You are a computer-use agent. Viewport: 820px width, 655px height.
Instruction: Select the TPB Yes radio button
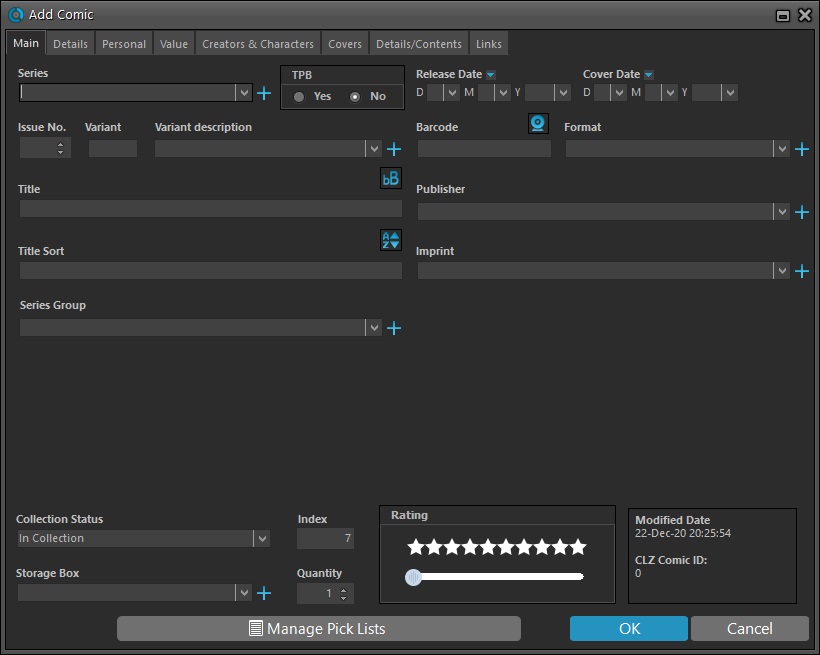[x=299, y=97]
